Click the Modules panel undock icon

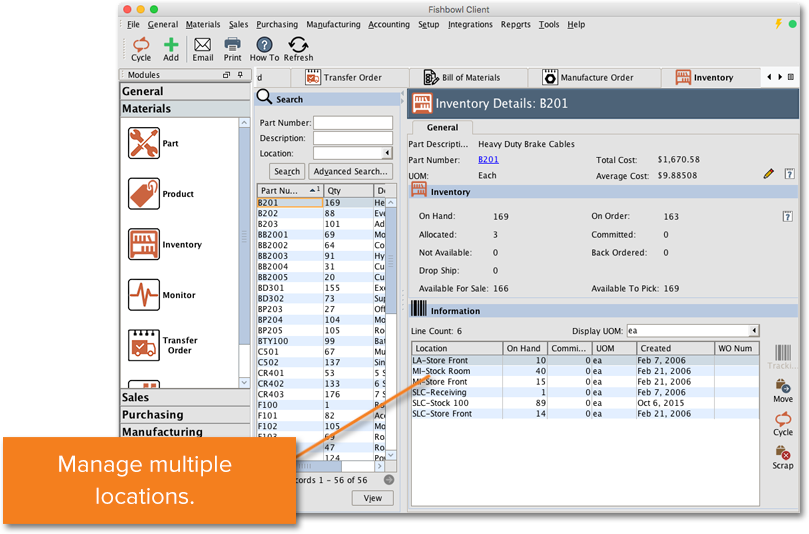(x=226, y=75)
